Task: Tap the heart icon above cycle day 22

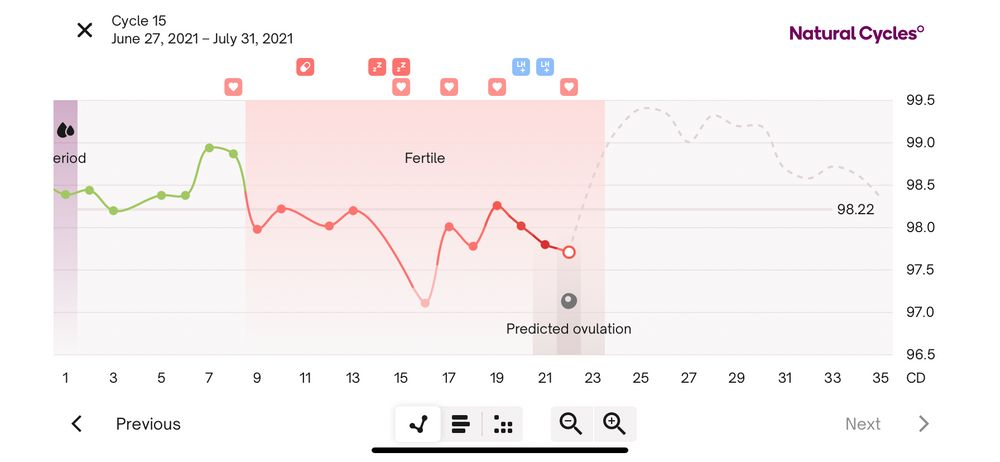Action: click(x=569, y=87)
